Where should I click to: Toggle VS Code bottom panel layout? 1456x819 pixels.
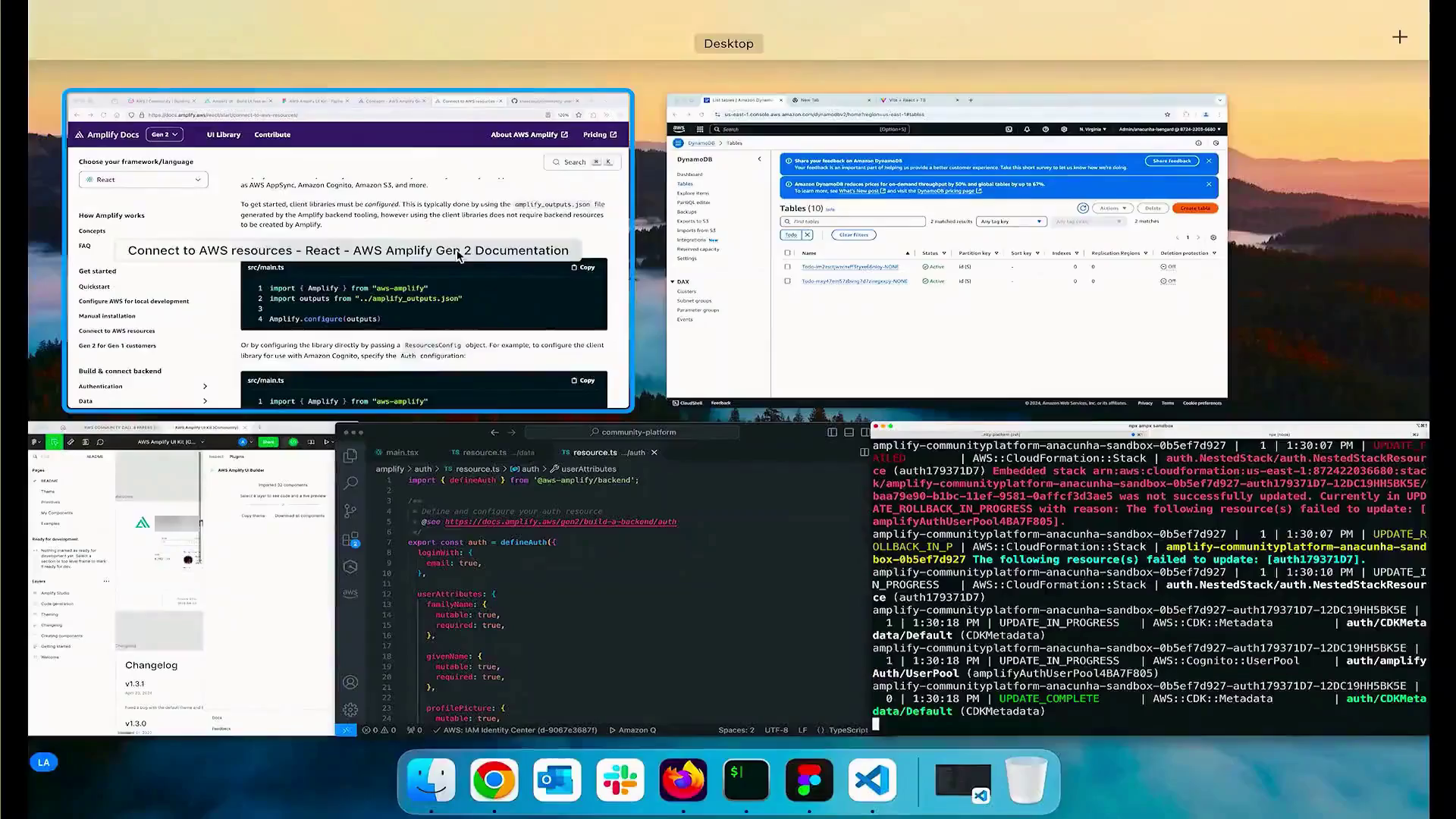click(849, 432)
